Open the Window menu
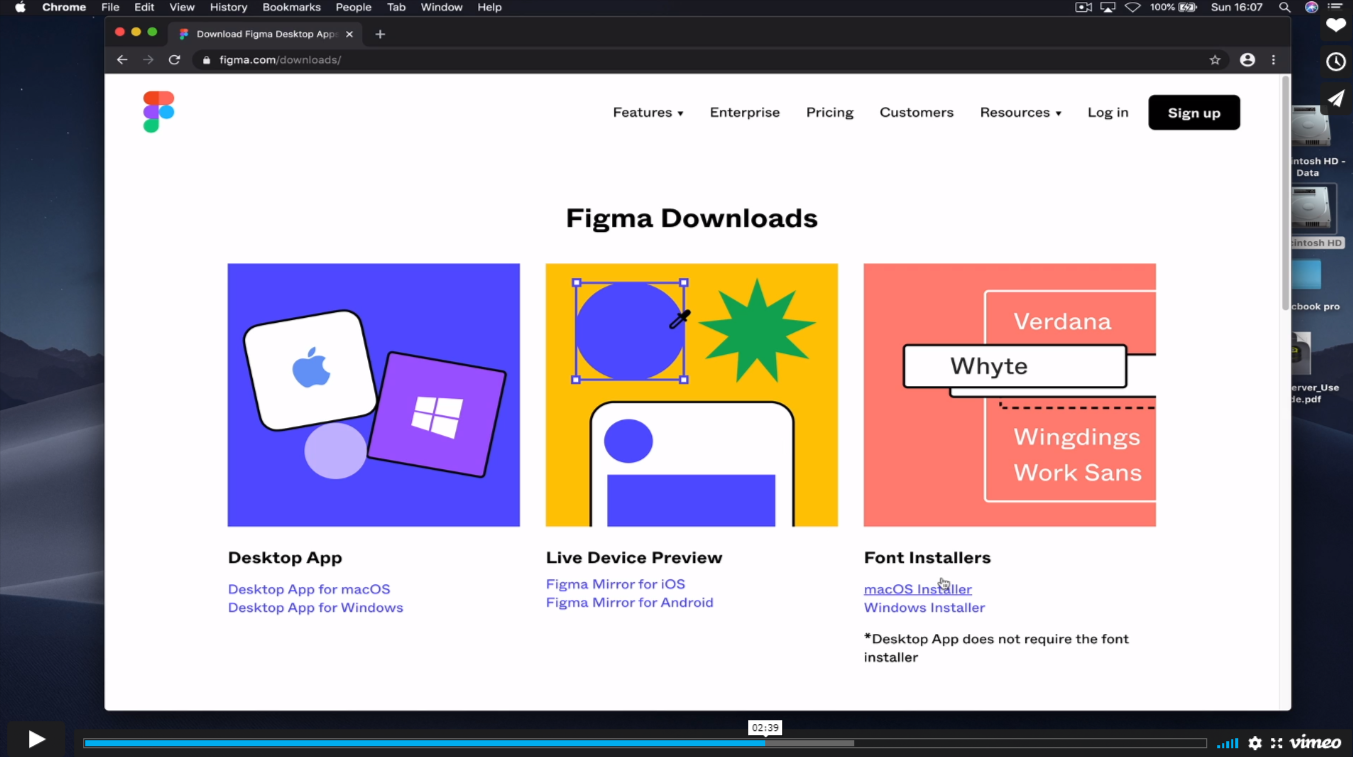Viewport: 1353px width, 757px height. click(x=441, y=7)
